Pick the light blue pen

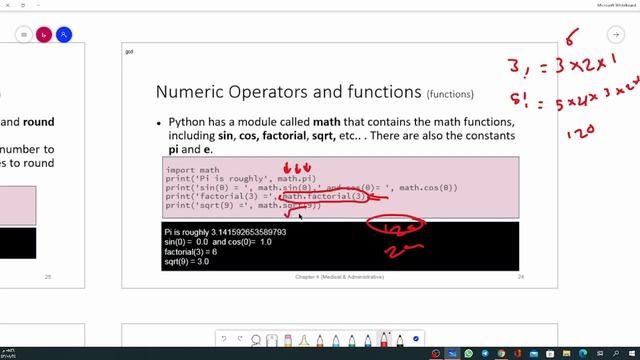(336, 340)
